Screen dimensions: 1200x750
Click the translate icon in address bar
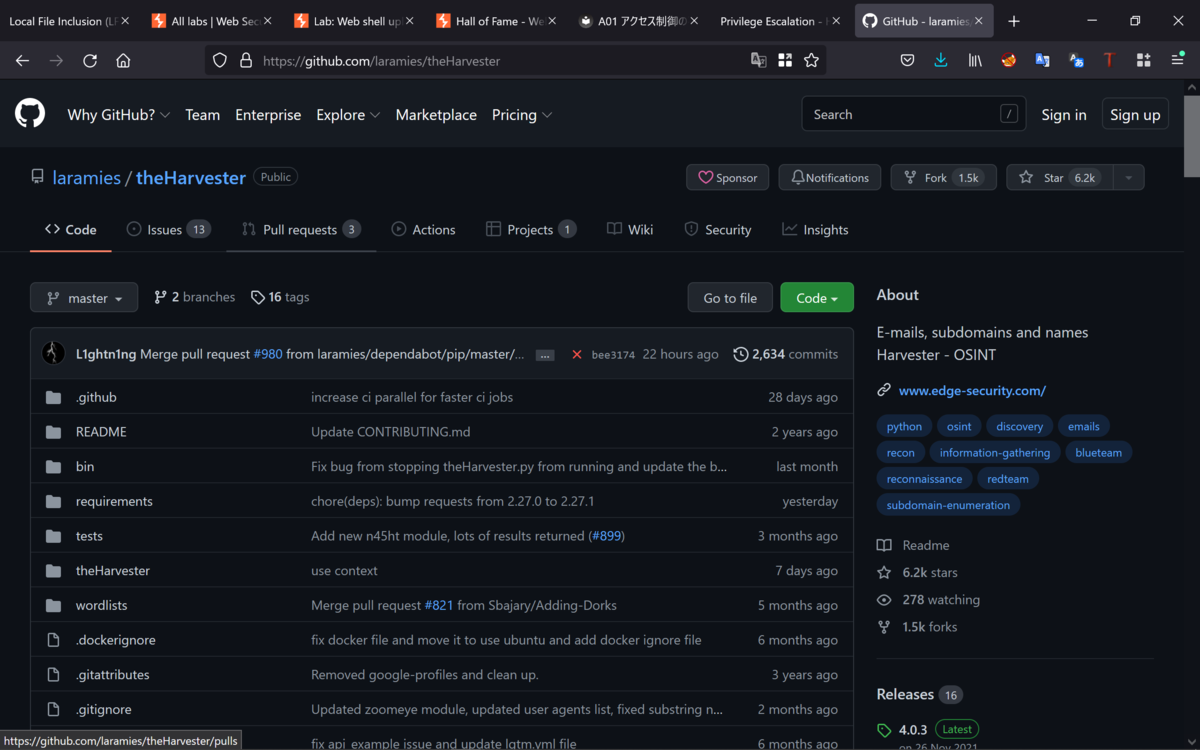click(x=759, y=61)
